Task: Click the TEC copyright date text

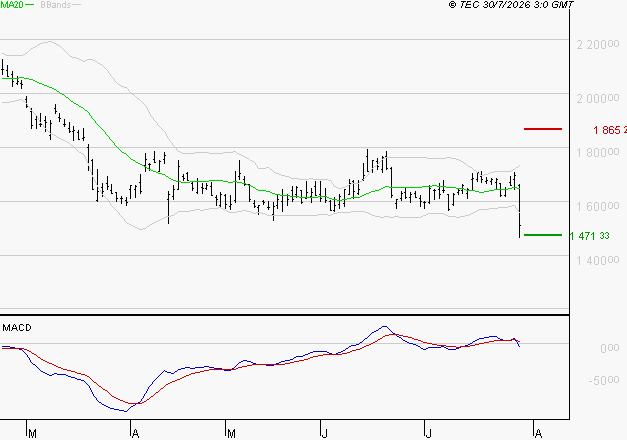Action: (511, 5)
